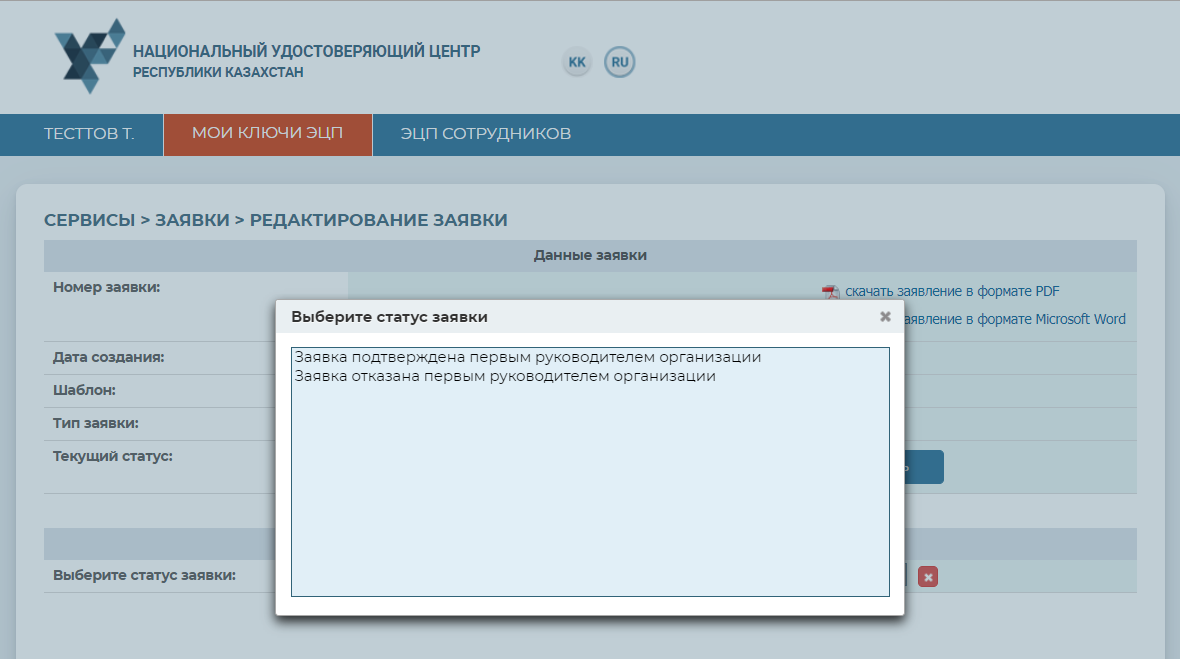Click the blue button beside current status
This screenshot has height=659, width=1180.
click(x=924, y=467)
